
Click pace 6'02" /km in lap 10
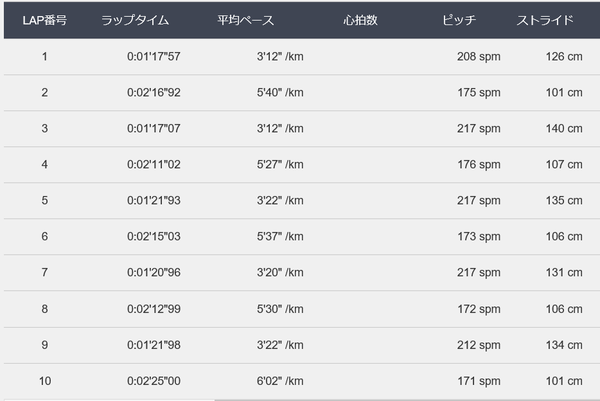(x=280, y=381)
